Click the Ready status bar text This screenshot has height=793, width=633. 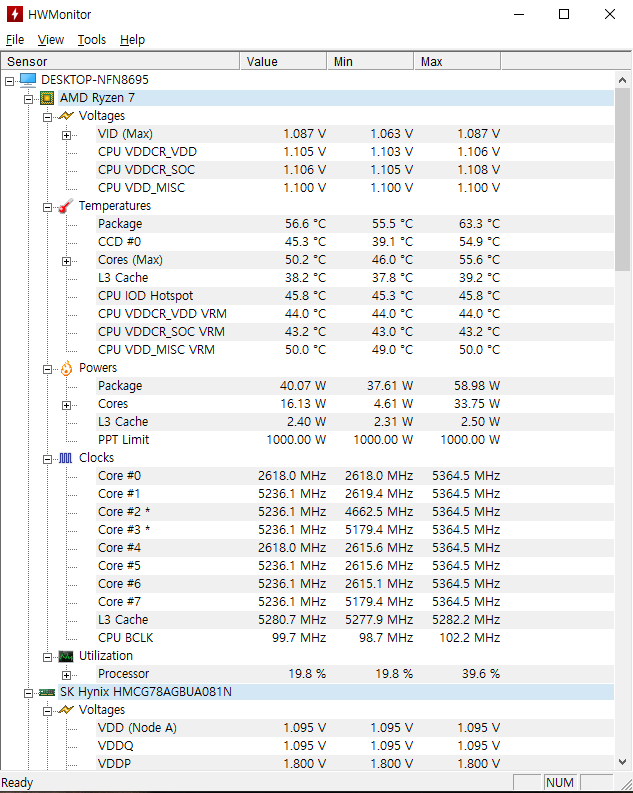tap(17, 783)
